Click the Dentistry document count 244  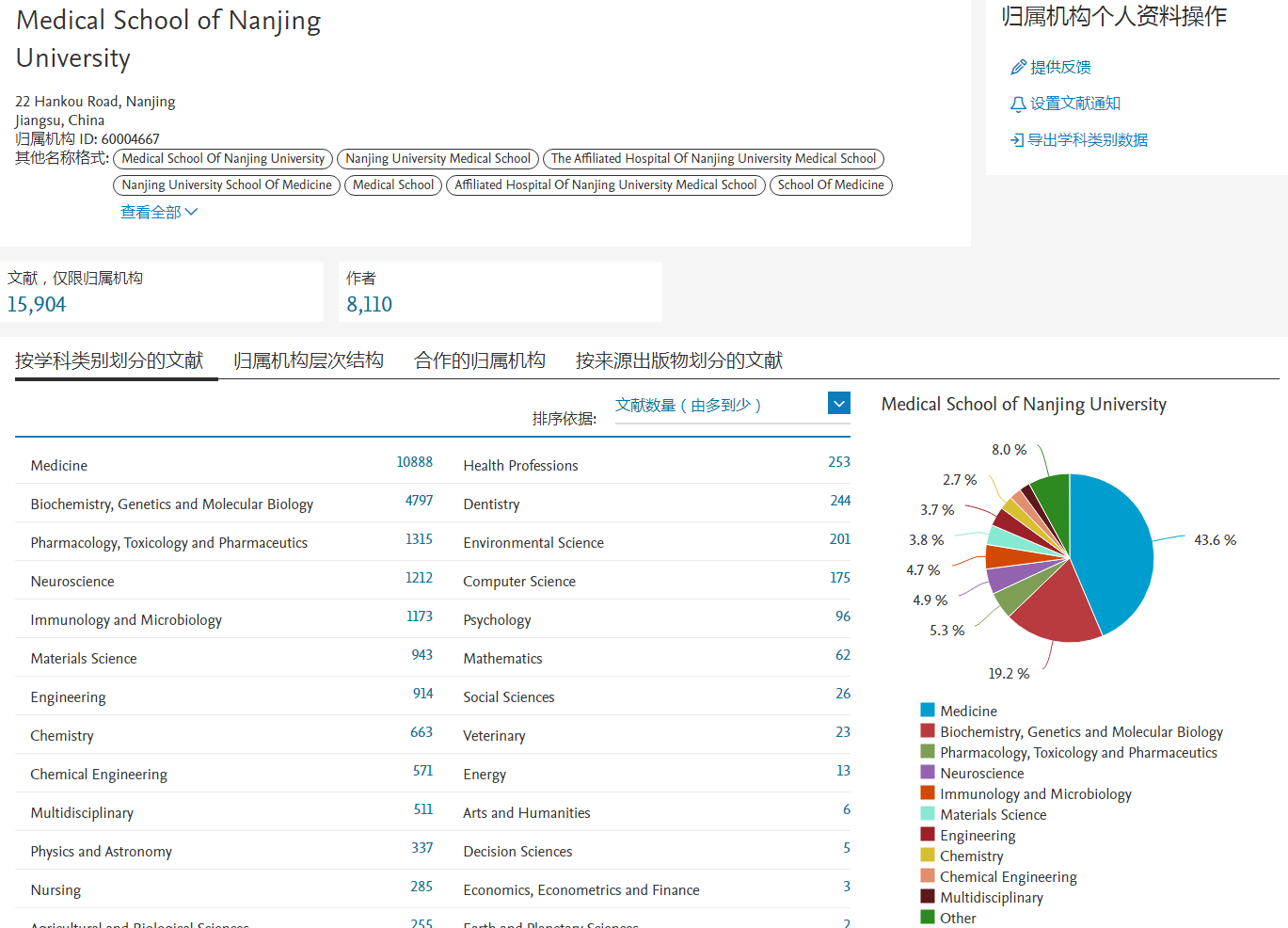840,501
